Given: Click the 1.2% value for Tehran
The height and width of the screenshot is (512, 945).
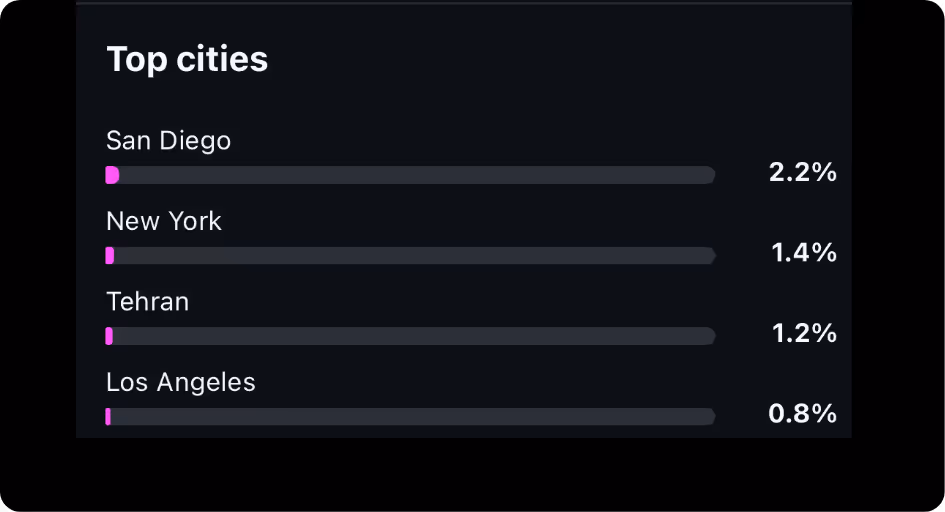Looking at the screenshot, I should pyautogui.click(x=804, y=333).
